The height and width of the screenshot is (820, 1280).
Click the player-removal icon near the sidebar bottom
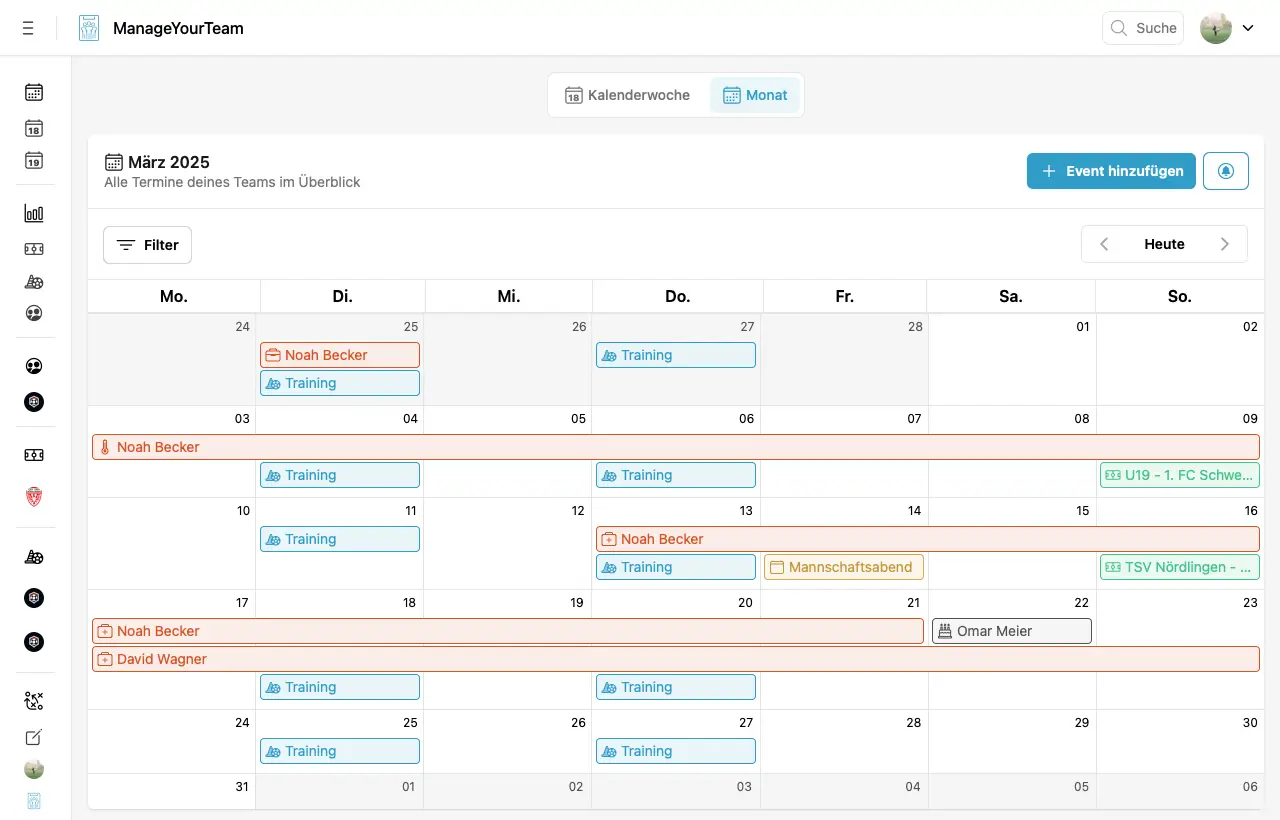coord(34,701)
